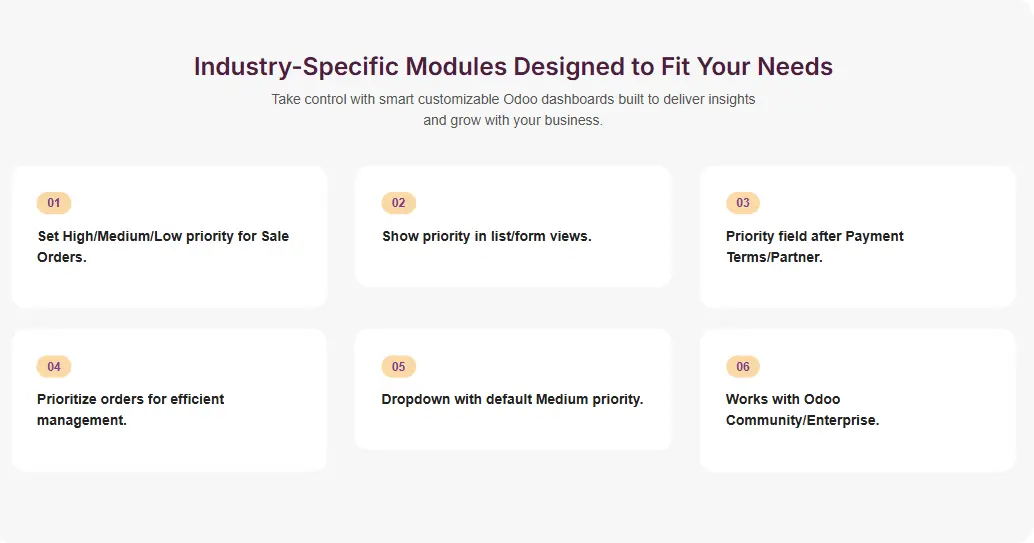Screen dimensions: 1034x543
Task: Click the Industry-Specific Modules heading
Action: pos(513,67)
